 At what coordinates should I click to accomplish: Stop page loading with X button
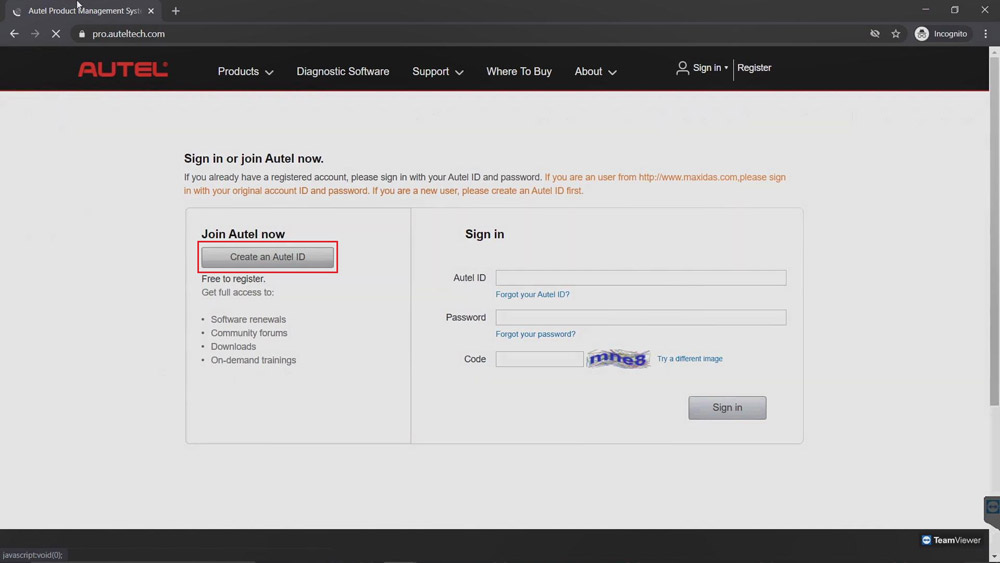coord(56,34)
